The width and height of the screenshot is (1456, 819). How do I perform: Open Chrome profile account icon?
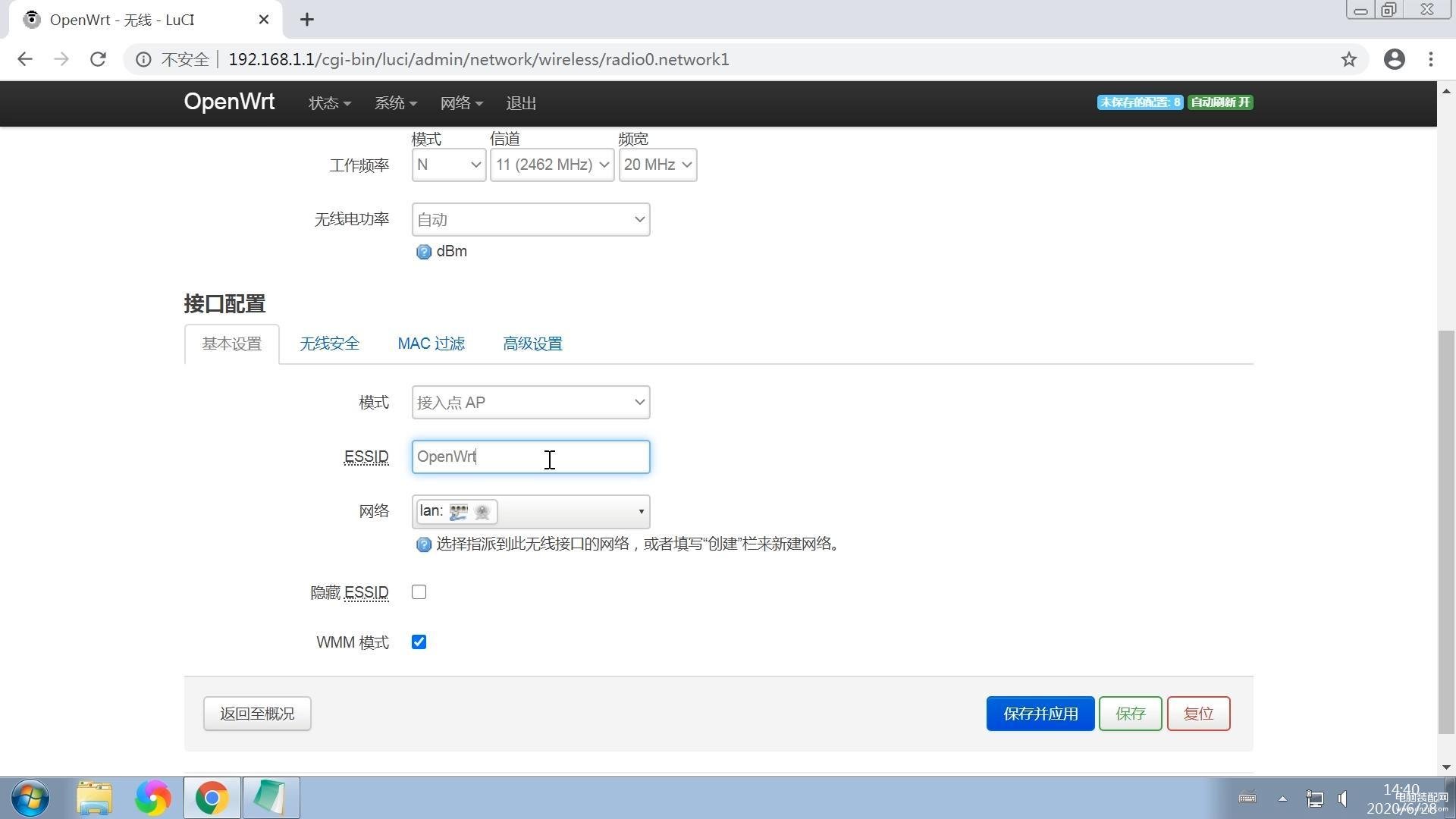(1394, 59)
